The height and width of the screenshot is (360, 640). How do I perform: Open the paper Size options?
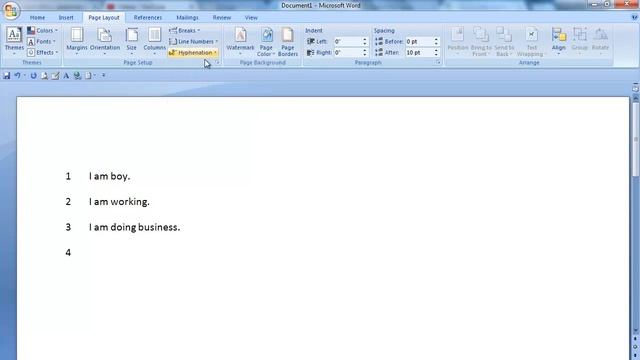coord(131,41)
